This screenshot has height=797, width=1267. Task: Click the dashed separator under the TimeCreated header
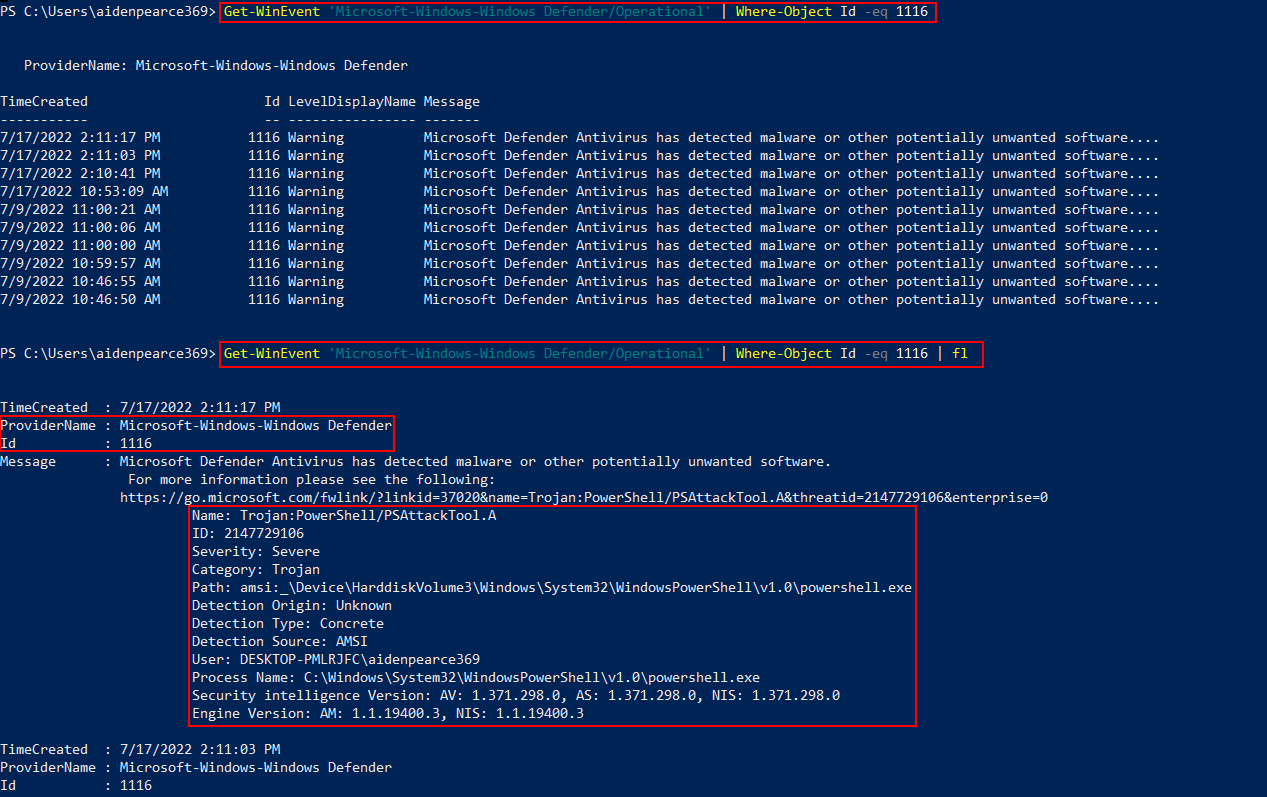click(44, 120)
